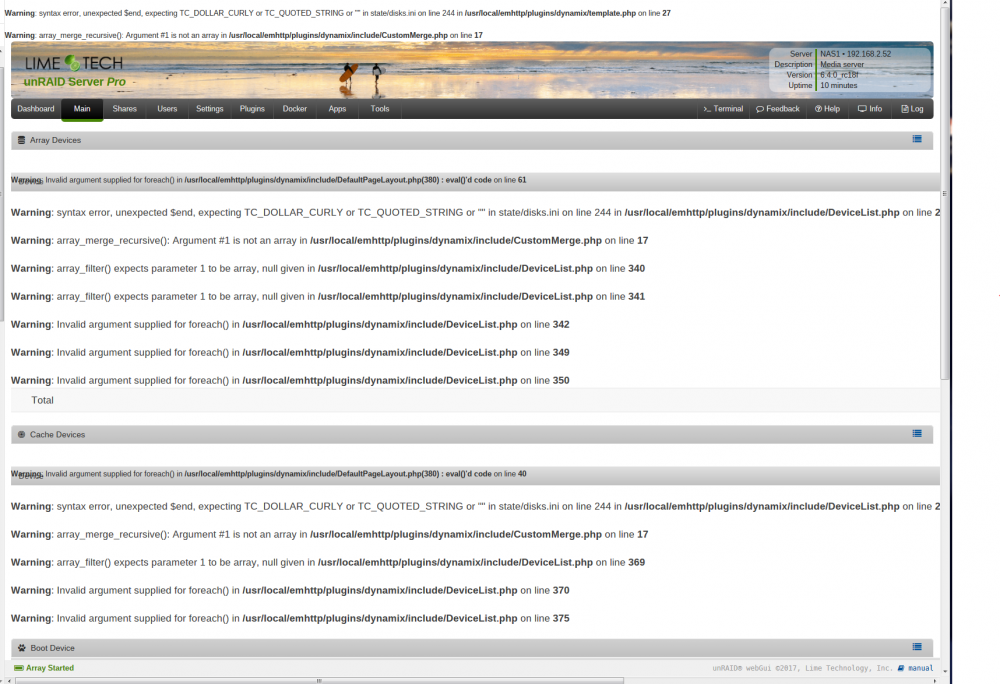1000x684 pixels.
Task: Go to the Shares tab
Action: (x=124, y=109)
